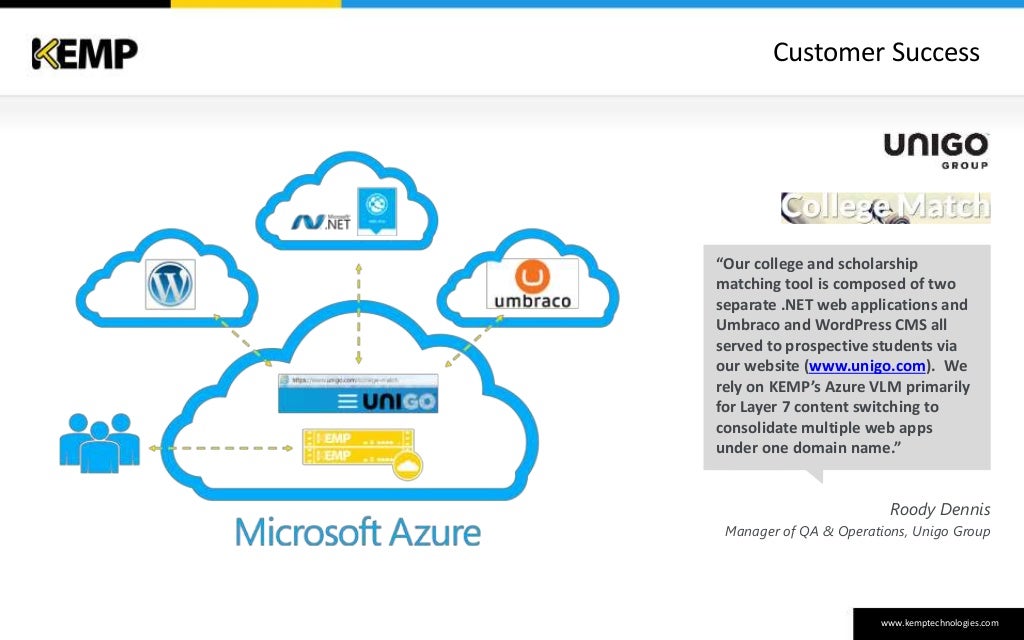Click the blue users group icon

99,443
